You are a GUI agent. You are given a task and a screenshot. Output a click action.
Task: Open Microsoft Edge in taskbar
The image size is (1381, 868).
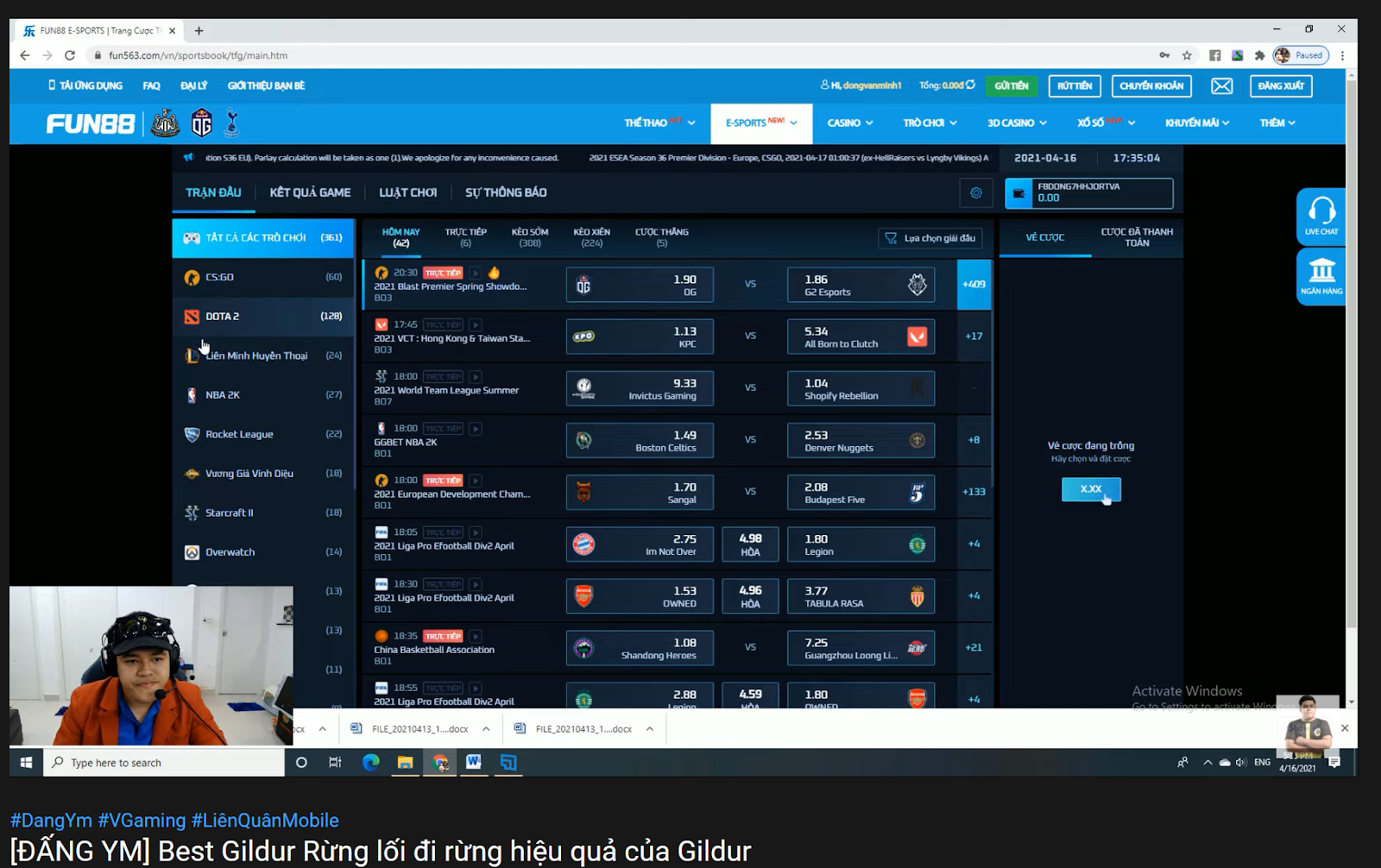371,763
